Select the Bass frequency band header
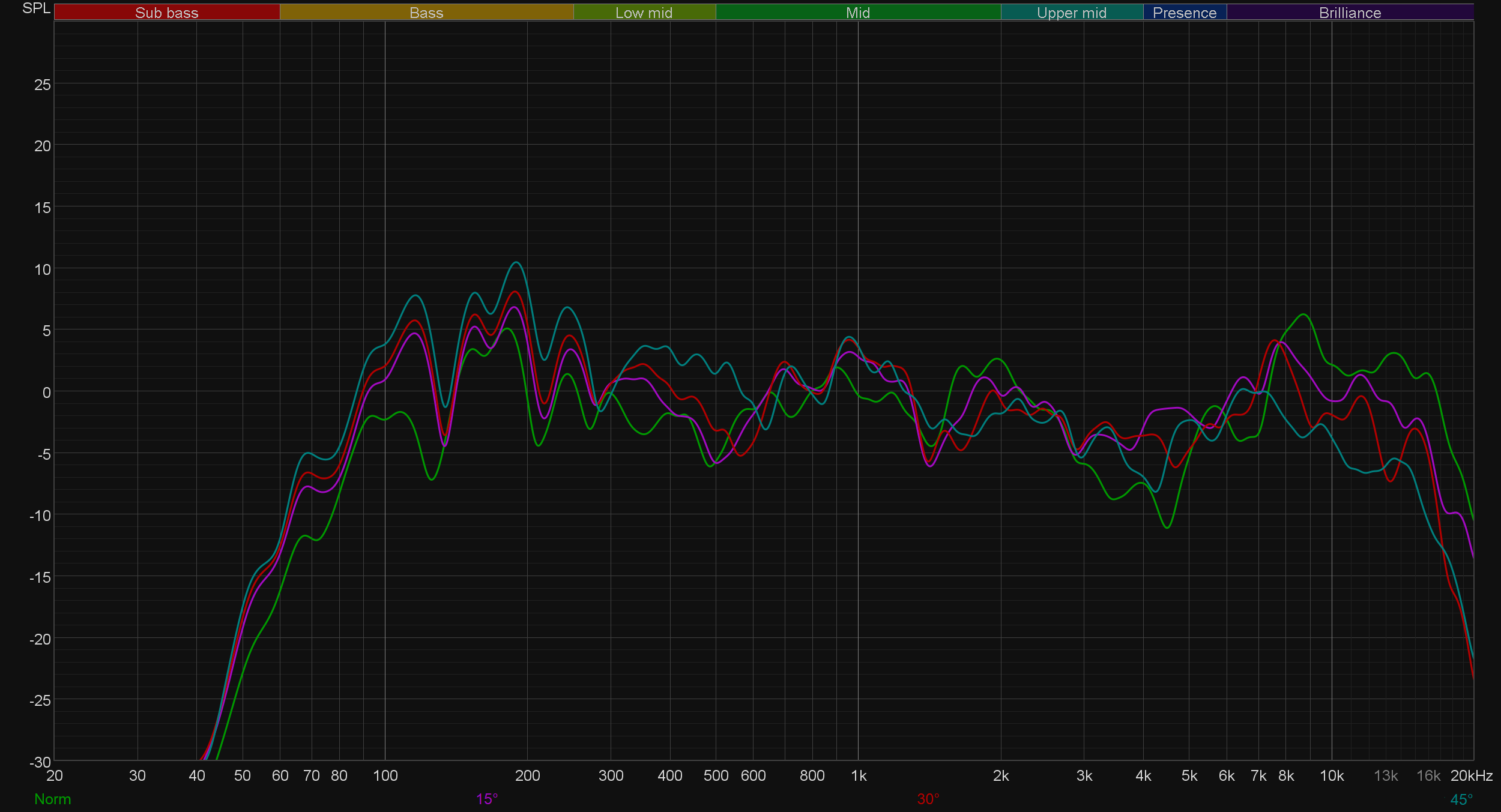The height and width of the screenshot is (812, 1501). pos(426,13)
